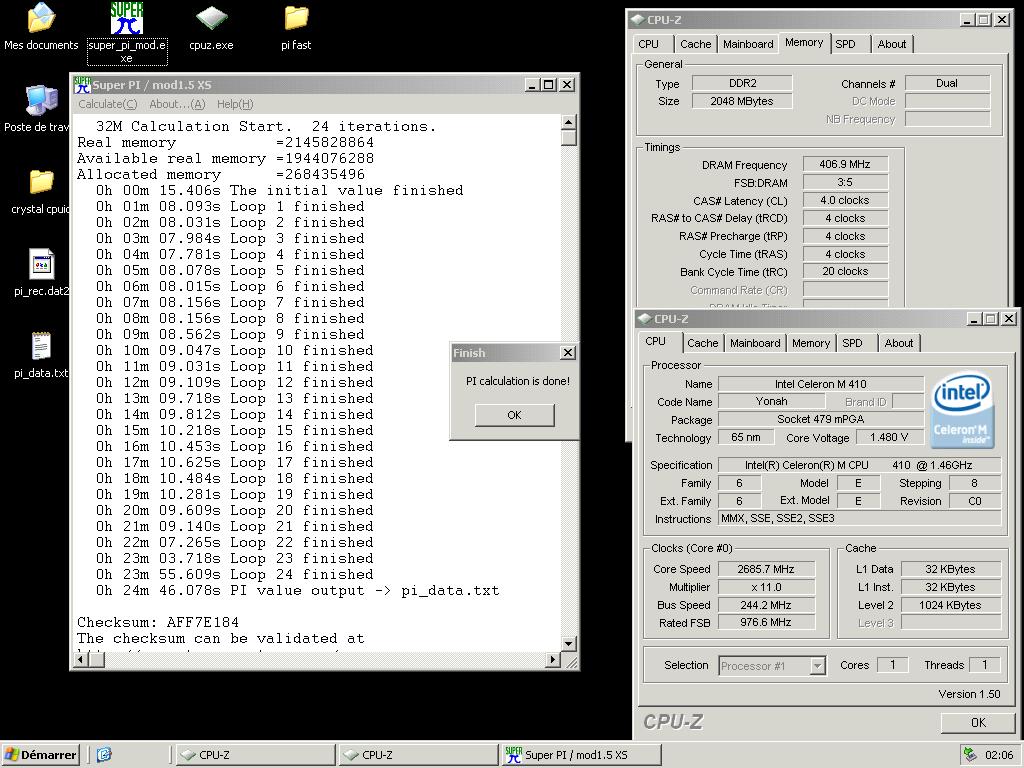Switch to Cache tab in lower CPU-Z window
Viewport: 1024px width, 768px height.
pyautogui.click(x=703, y=343)
